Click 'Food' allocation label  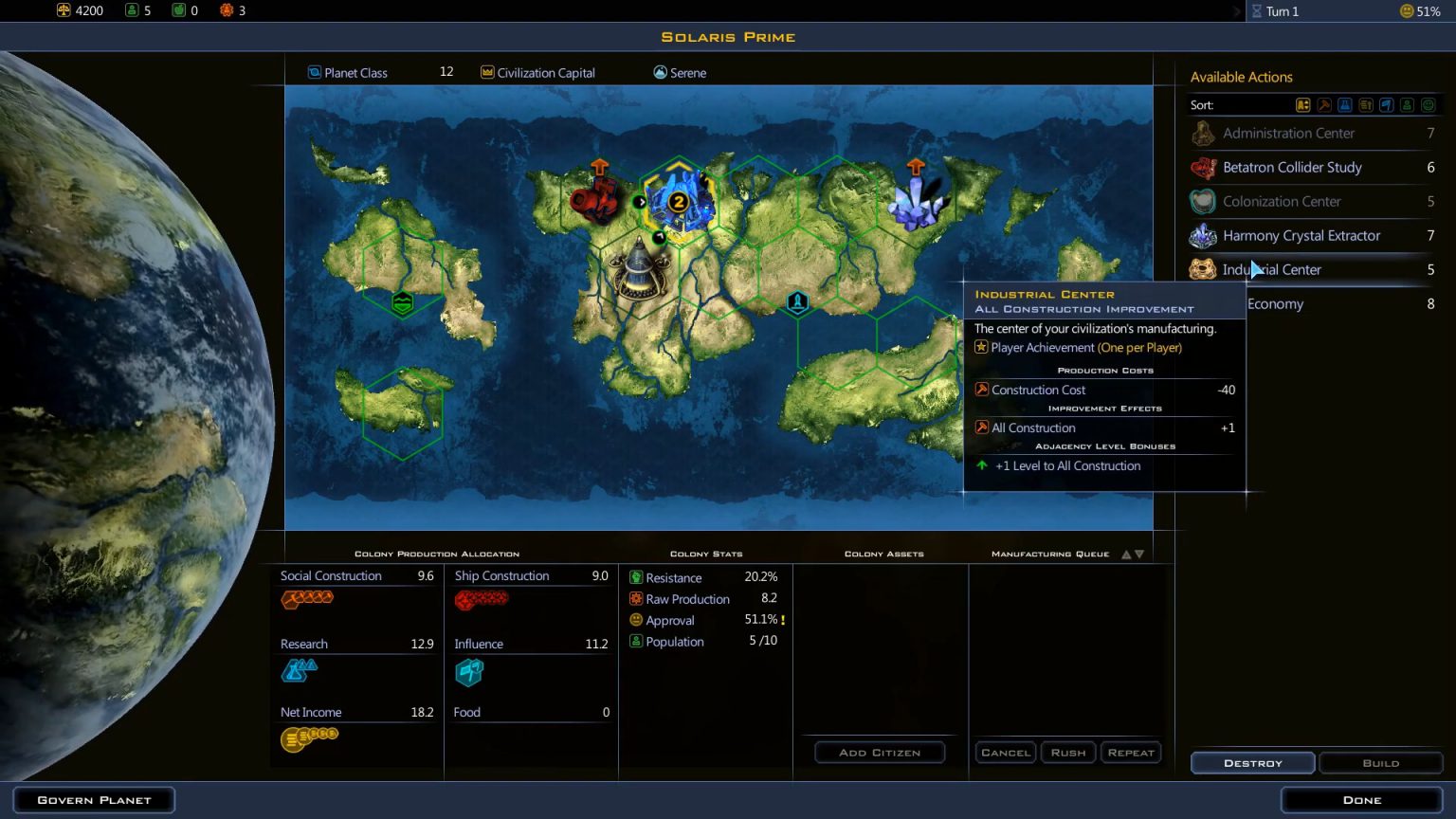click(x=467, y=712)
